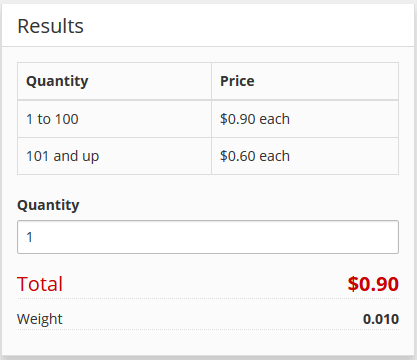The height and width of the screenshot is (360, 417).
Task: Click the Quantity column header
Action: (114, 81)
